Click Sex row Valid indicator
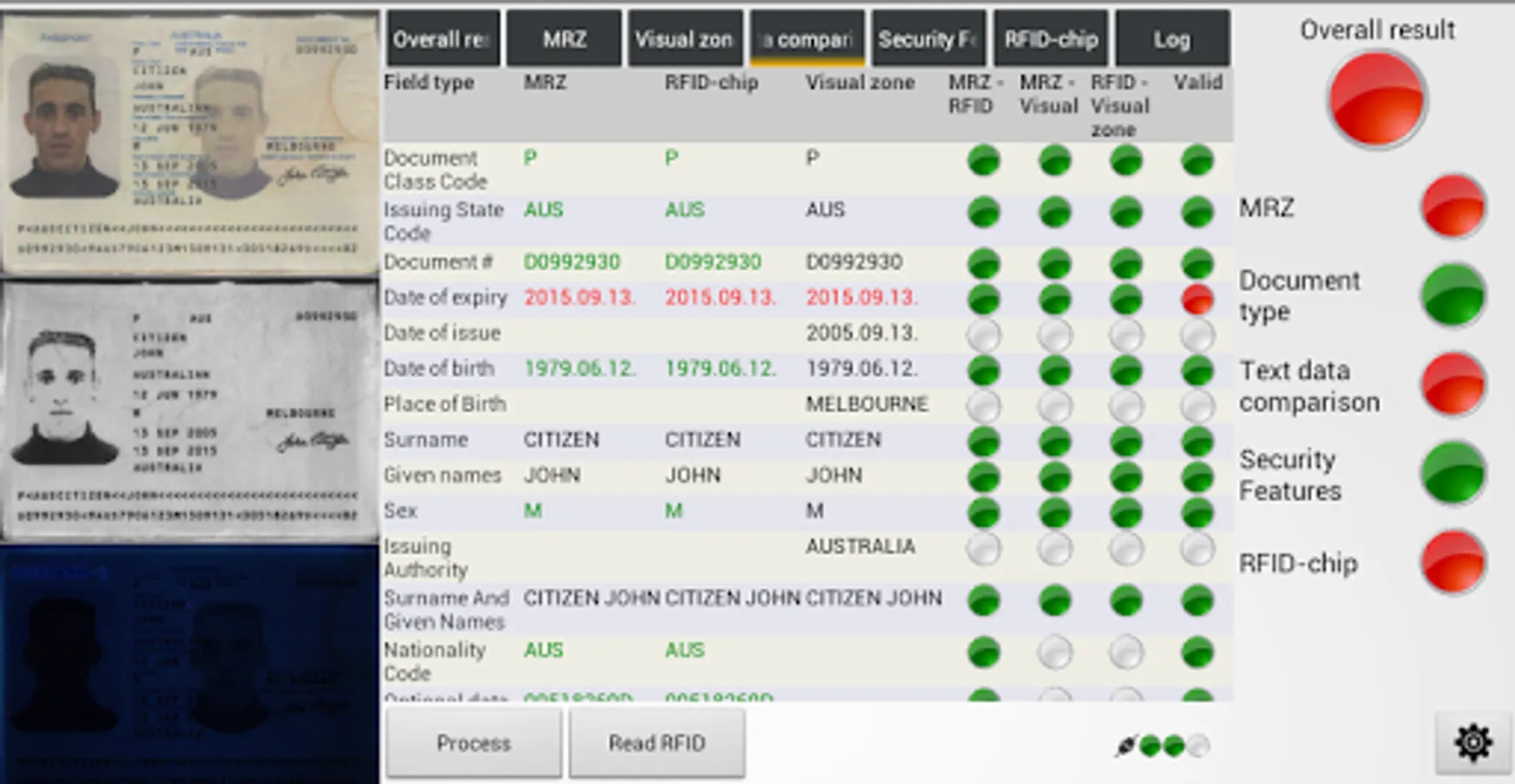This screenshot has width=1515, height=784. pyautogui.click(x=1198, y=512)
